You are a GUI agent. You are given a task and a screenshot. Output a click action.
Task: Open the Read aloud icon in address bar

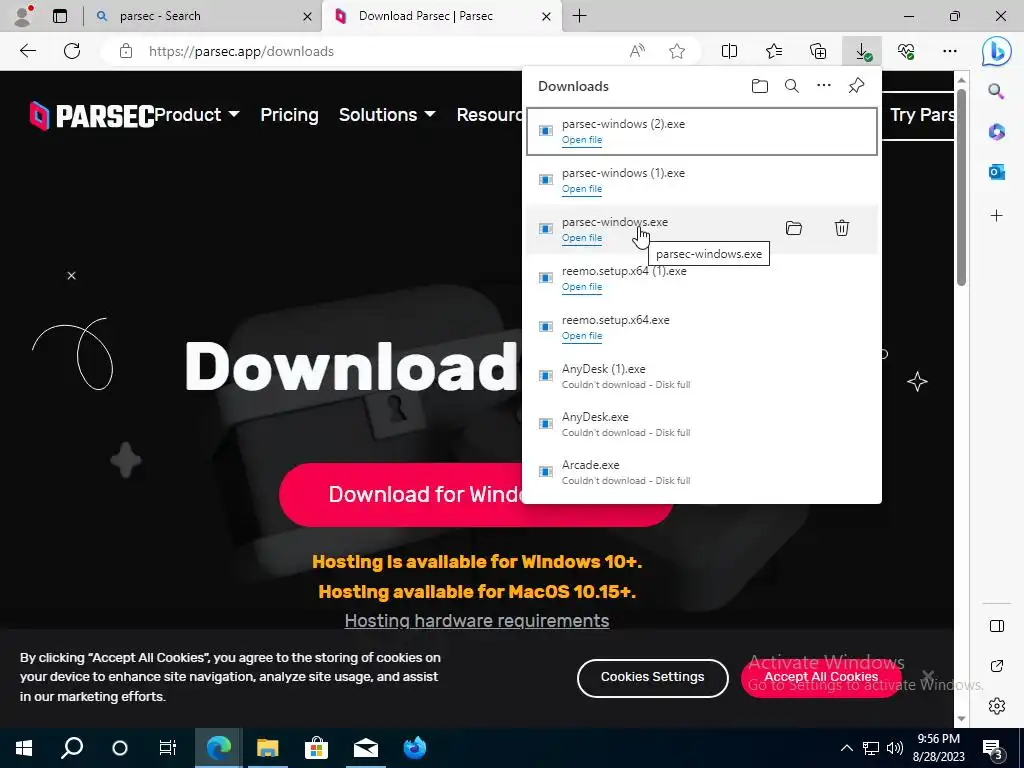click(637, 51)
